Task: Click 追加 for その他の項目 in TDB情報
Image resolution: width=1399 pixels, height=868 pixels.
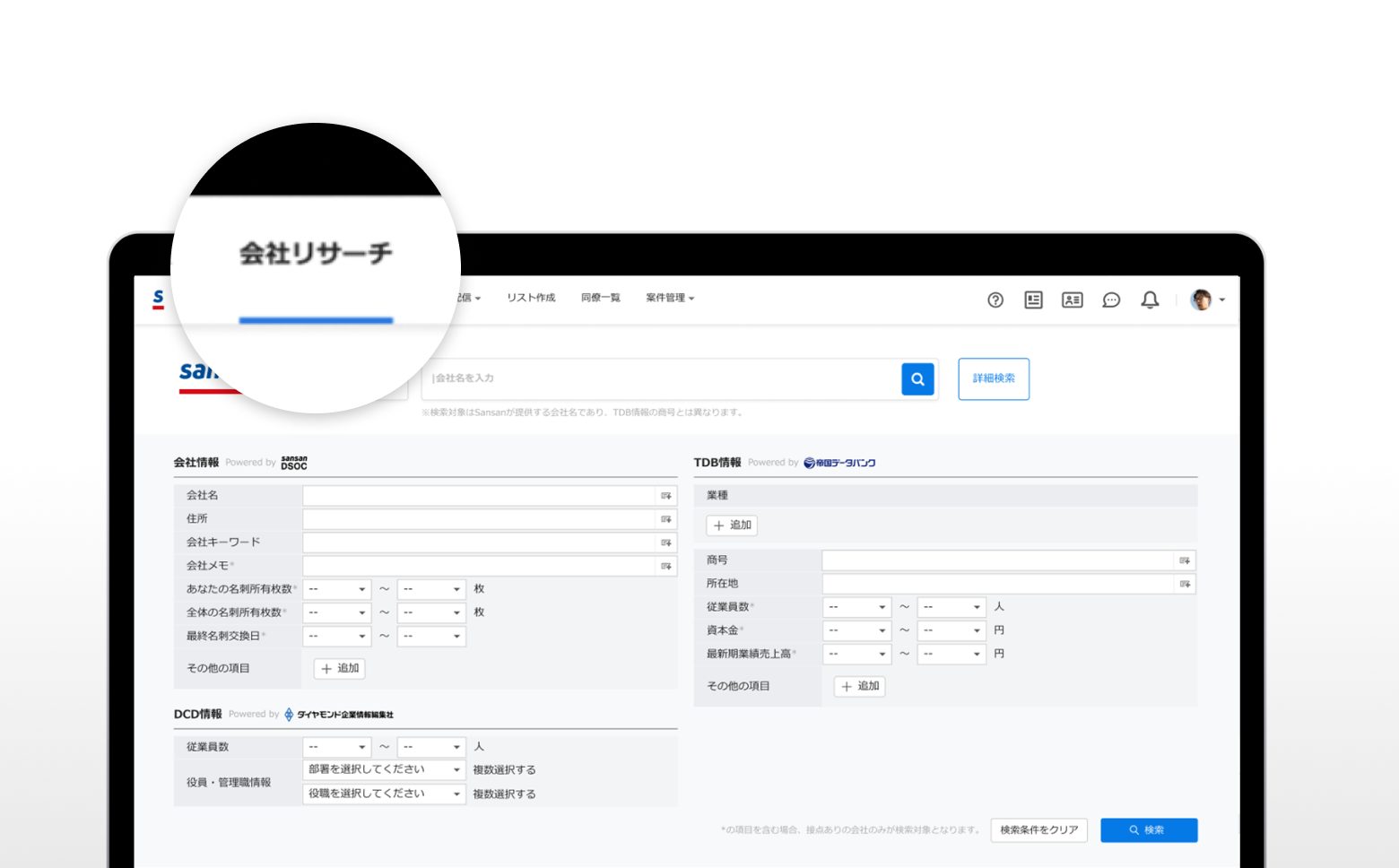Action: [x=859, y=687]
